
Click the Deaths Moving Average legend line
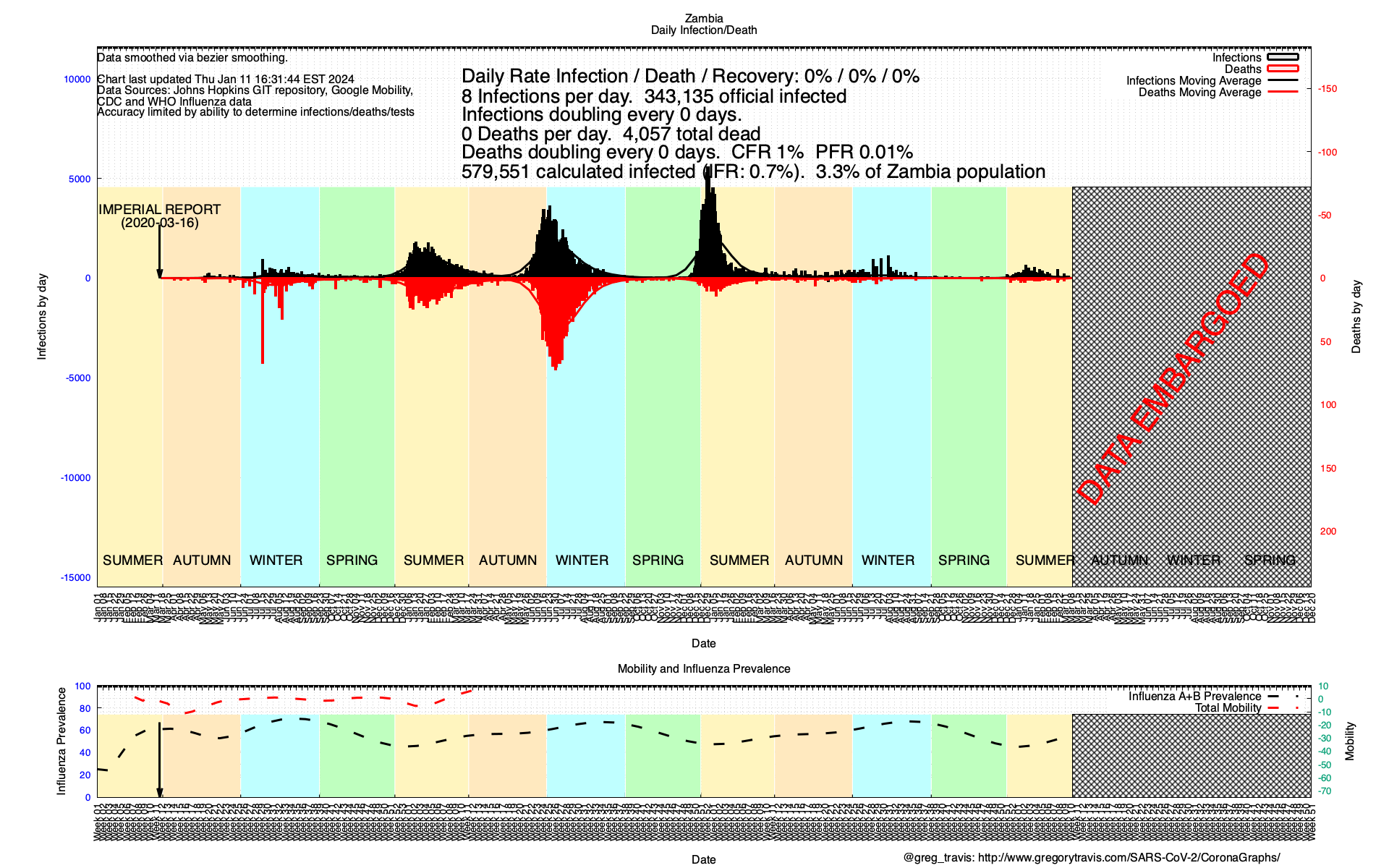(x=1283, y=92)
